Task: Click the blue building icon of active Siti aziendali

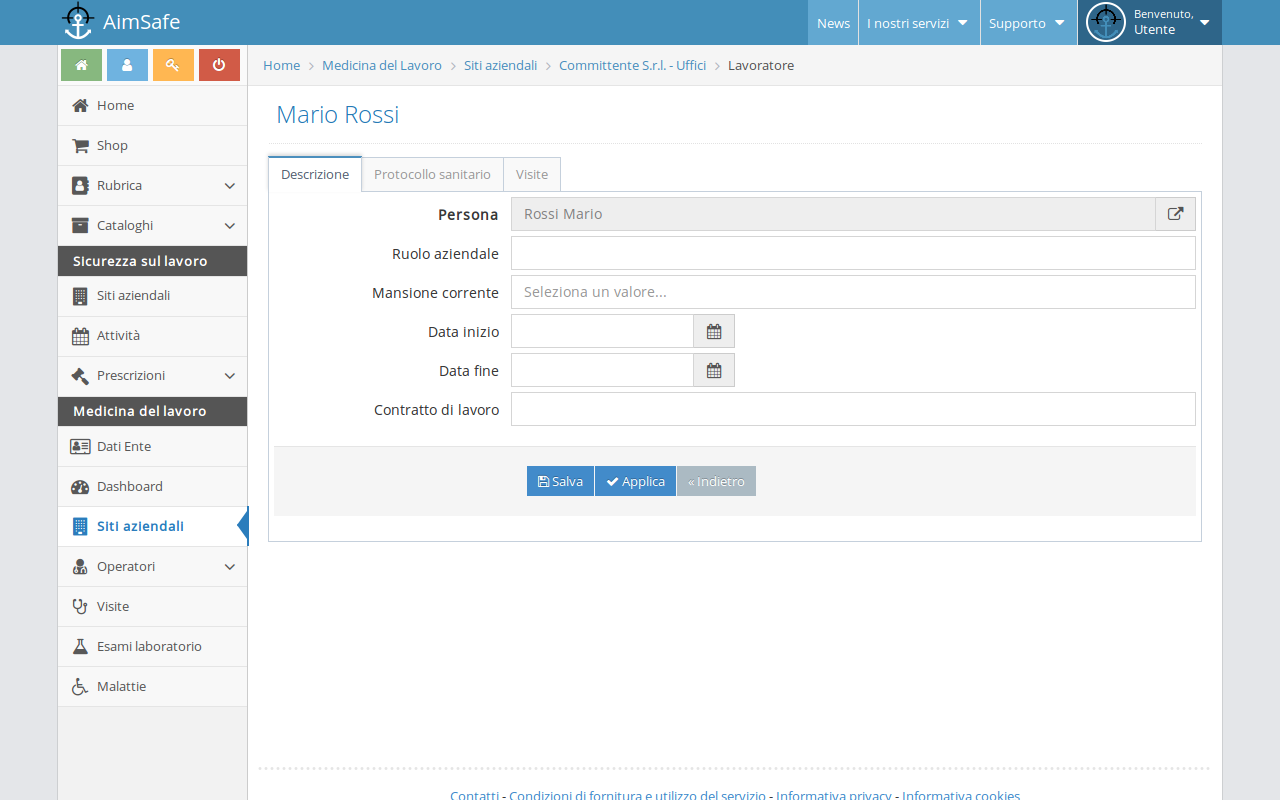Action: (x=80, y=526)
